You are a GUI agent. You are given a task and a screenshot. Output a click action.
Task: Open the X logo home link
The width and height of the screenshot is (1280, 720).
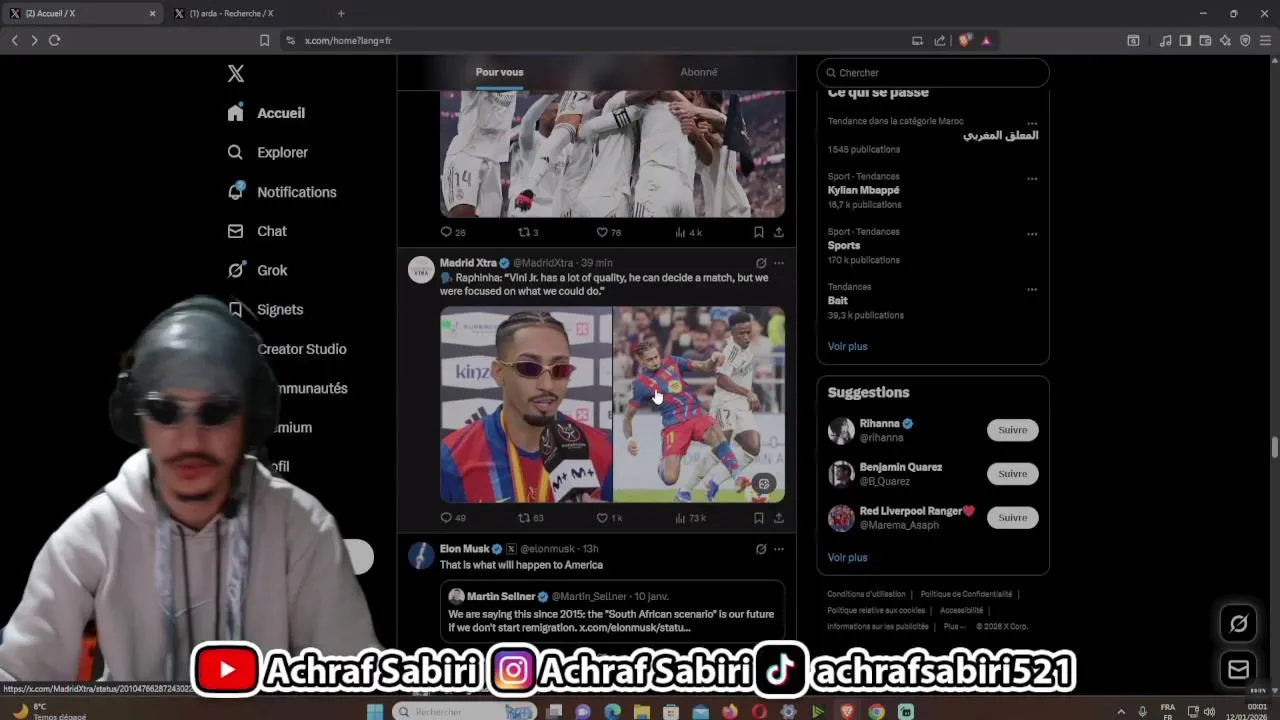pos(236,73)
